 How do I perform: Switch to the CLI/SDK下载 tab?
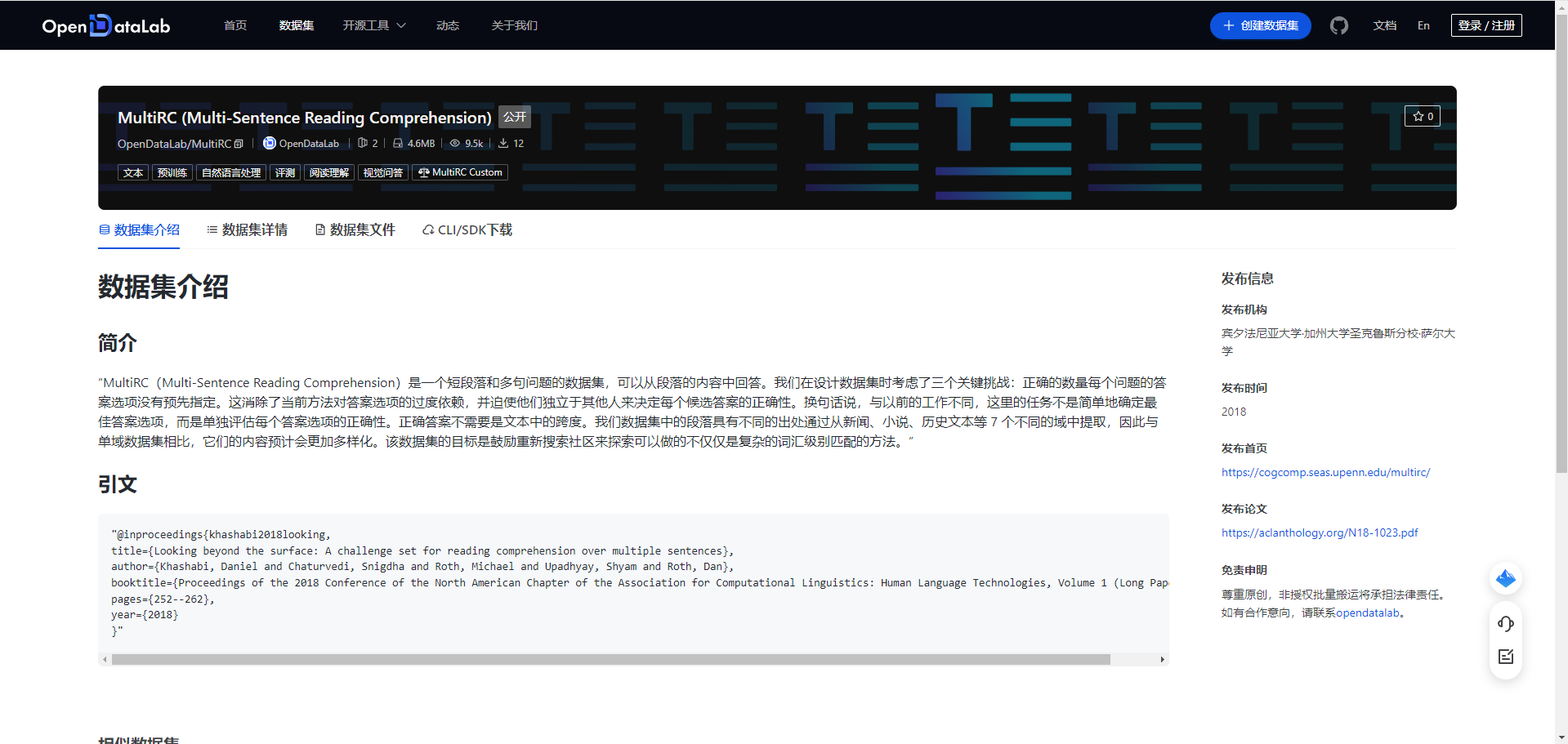point(467,230)
